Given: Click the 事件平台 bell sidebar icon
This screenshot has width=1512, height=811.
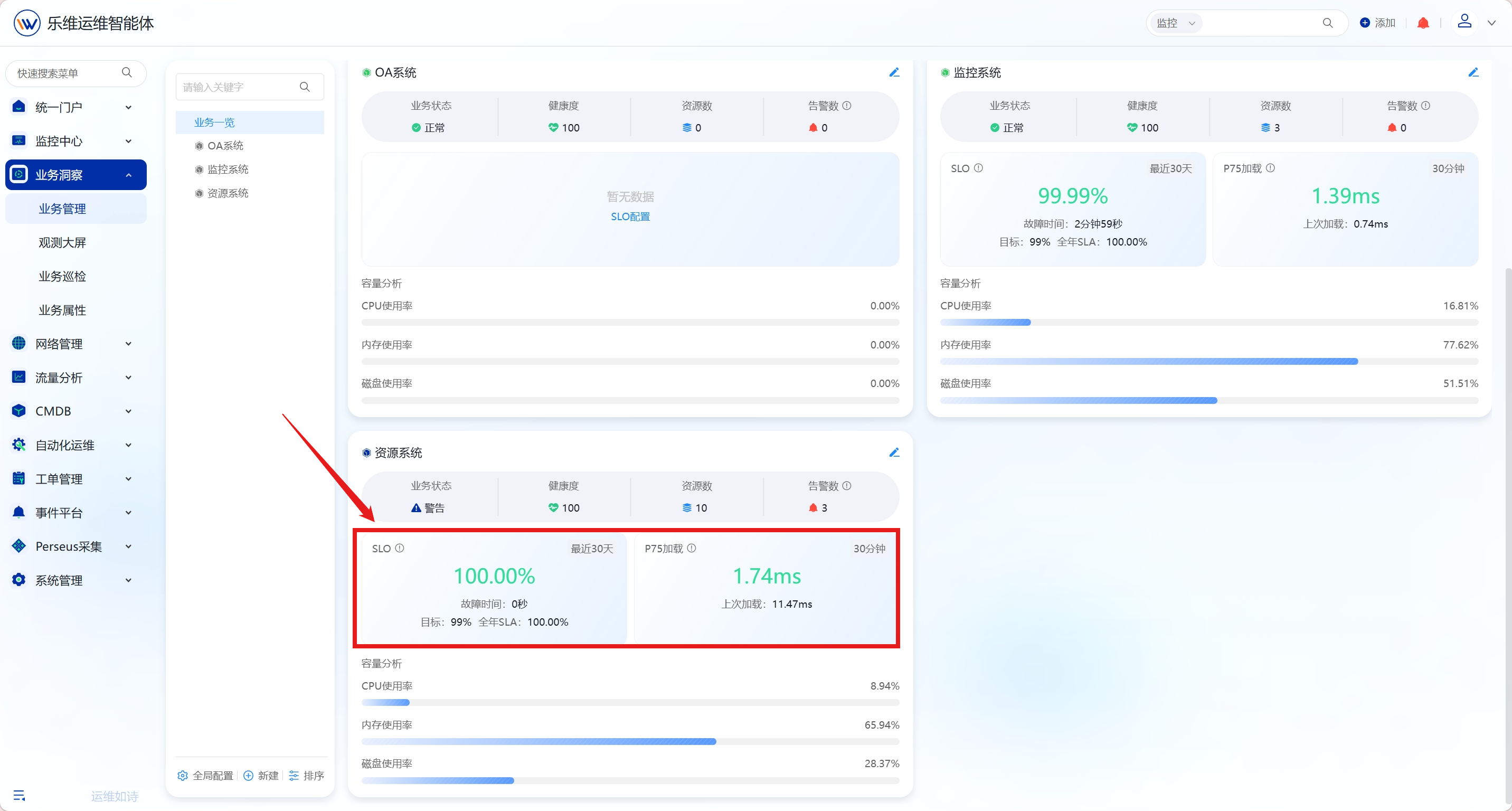Looking at the screenshot, I should [x=19, y=512].
